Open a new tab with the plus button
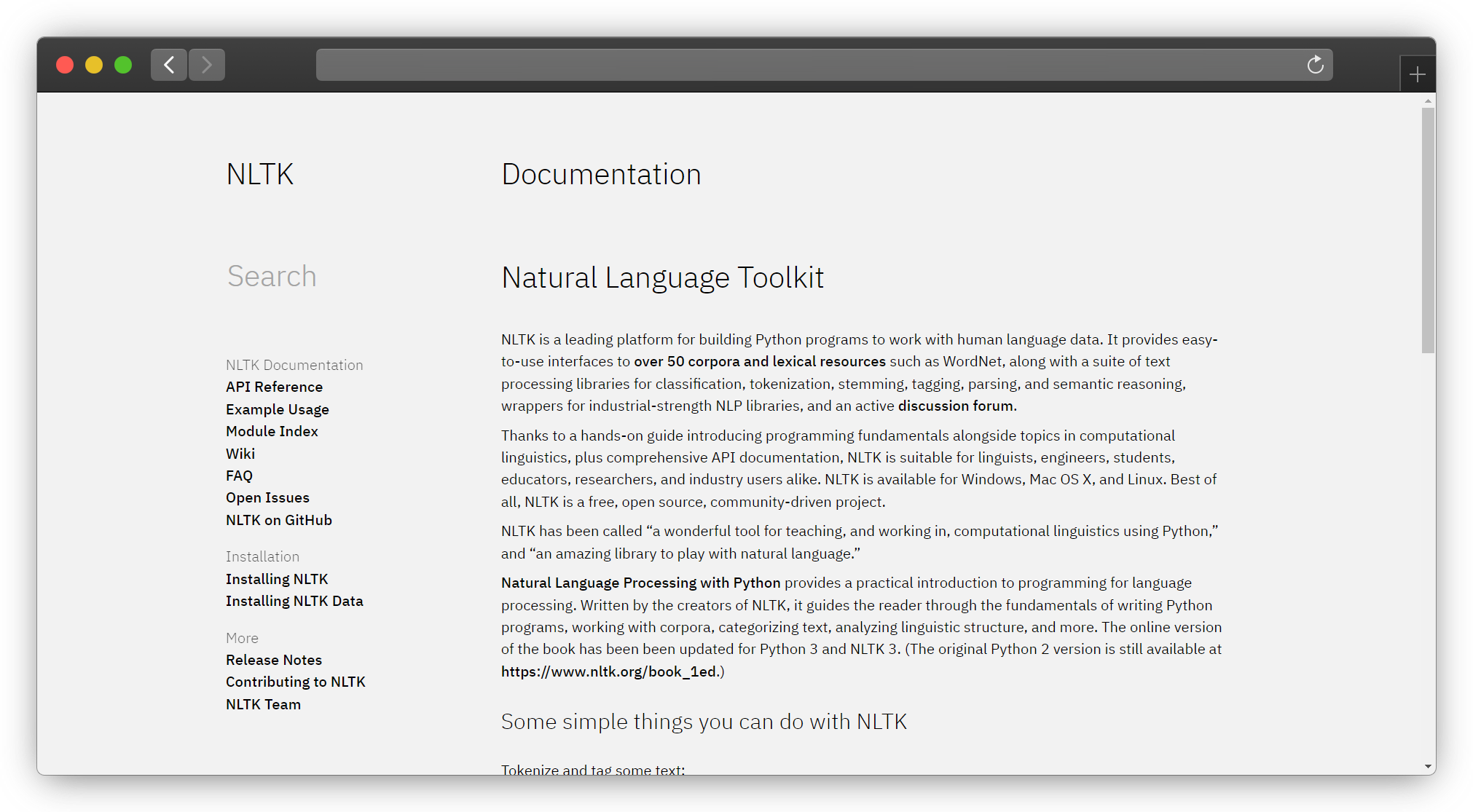The height and width of the screenshot is (812, 1473). pos(1417,74)
